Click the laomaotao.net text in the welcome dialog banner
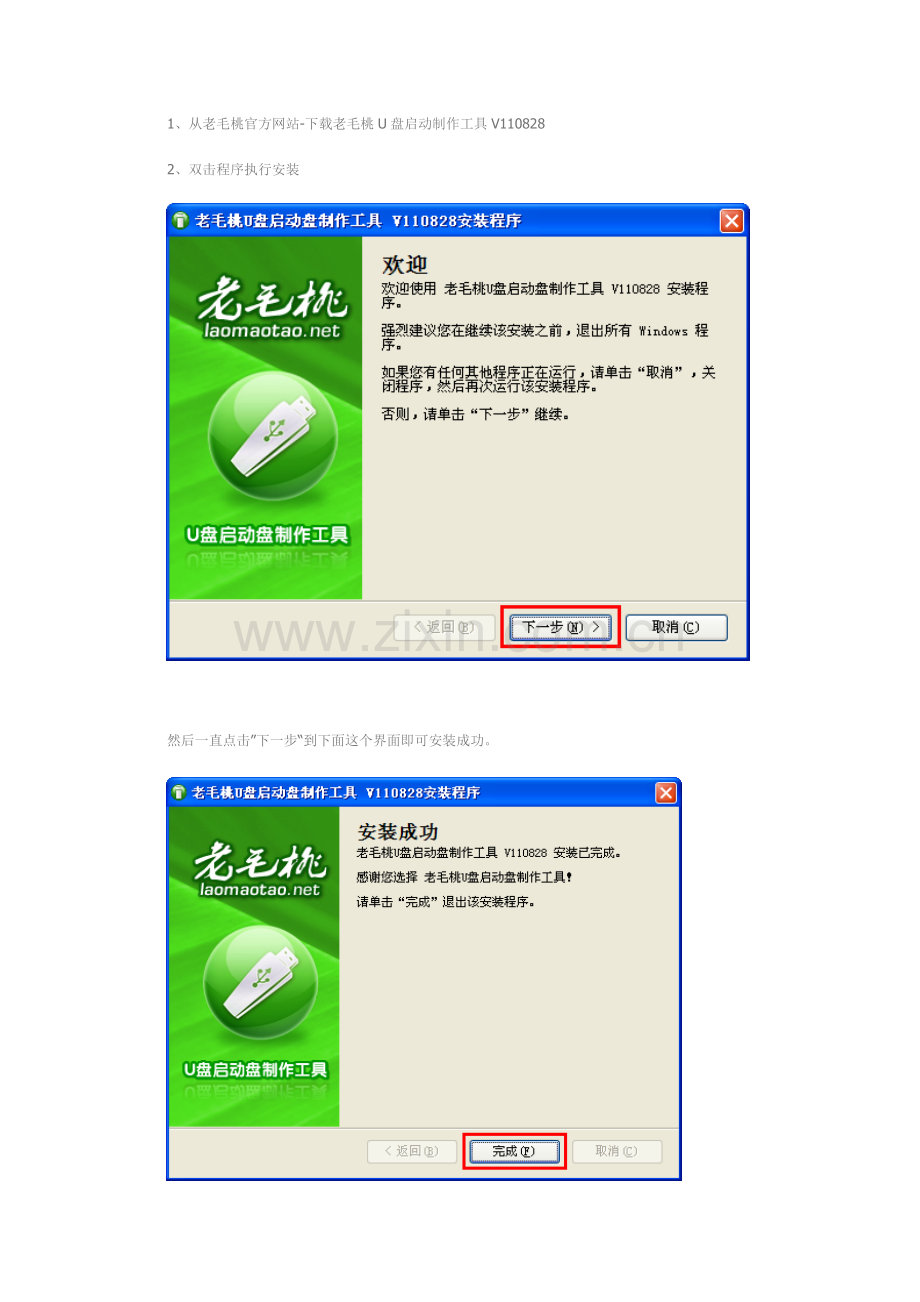Screen dimensions: 920x1302 coord(270,331)
